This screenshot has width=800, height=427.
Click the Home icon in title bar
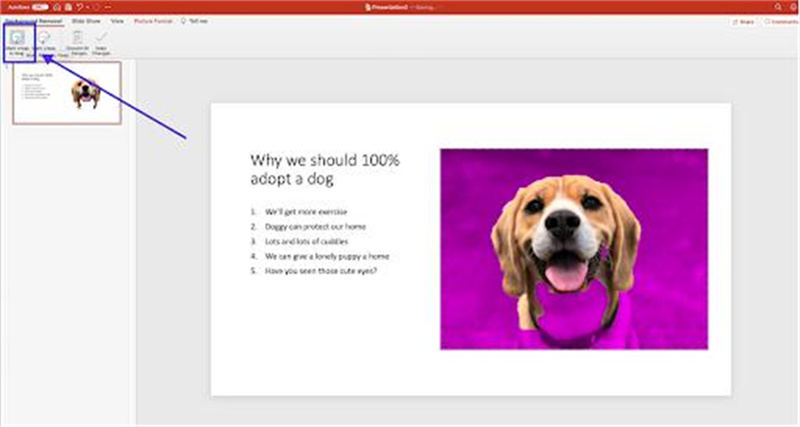(x=57, y=7)
